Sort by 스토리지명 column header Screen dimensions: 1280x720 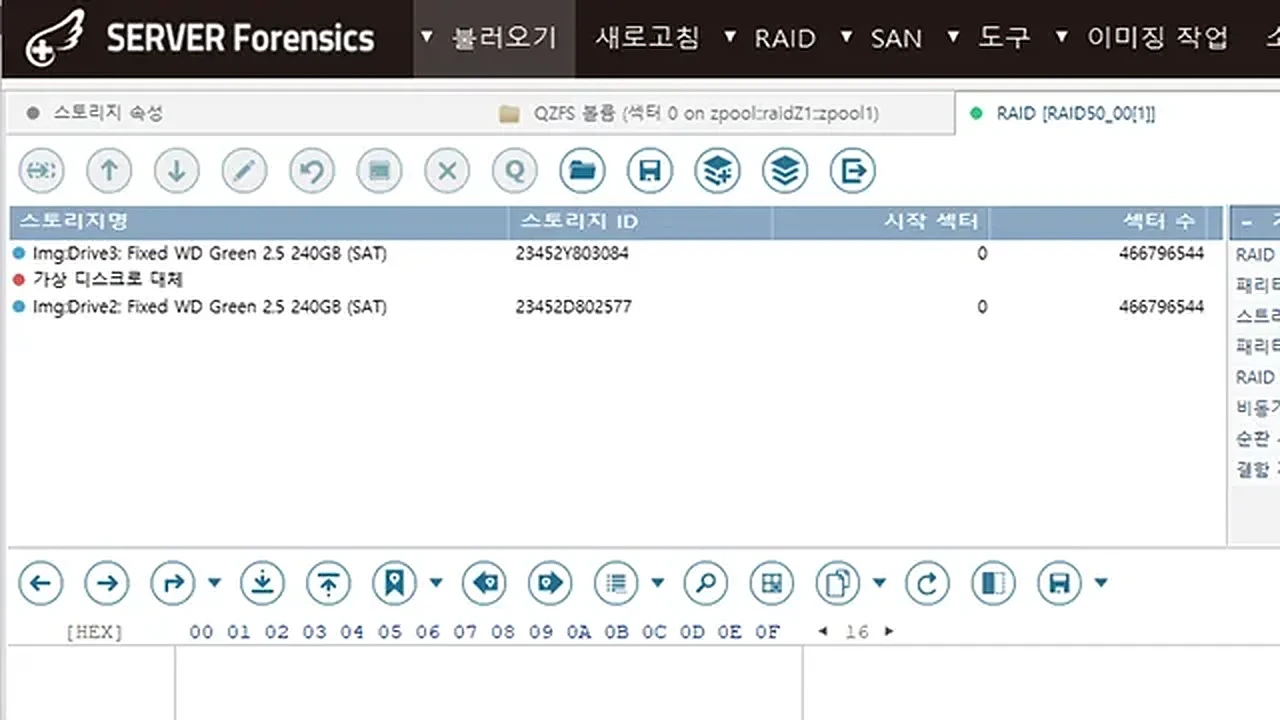pyautogui.click(x=259, y=222)
